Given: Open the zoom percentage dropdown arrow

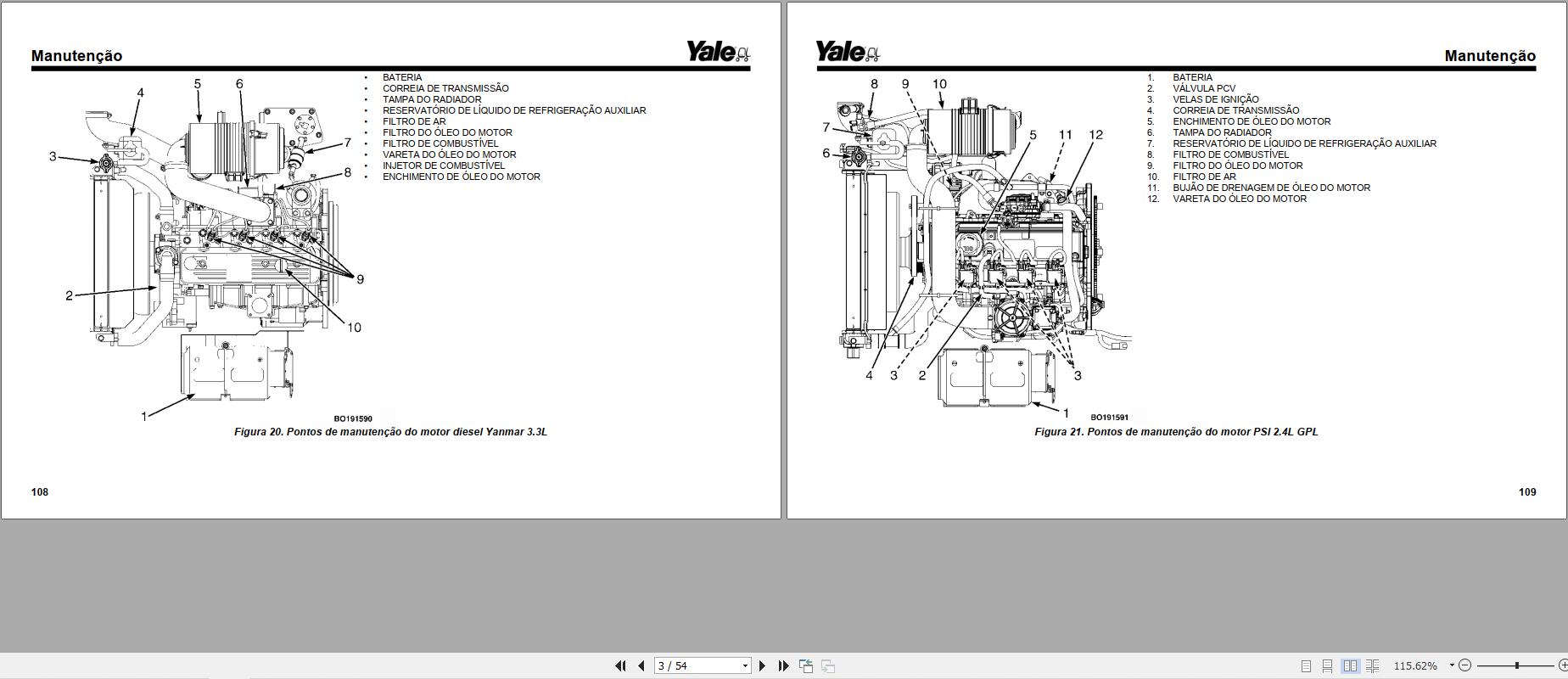Looking at the screenshot, I should coord(1452,665).
